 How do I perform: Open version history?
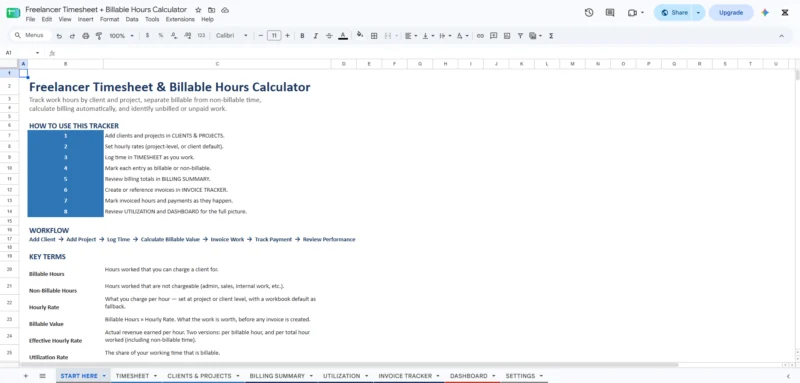click(x=589, y=13)
